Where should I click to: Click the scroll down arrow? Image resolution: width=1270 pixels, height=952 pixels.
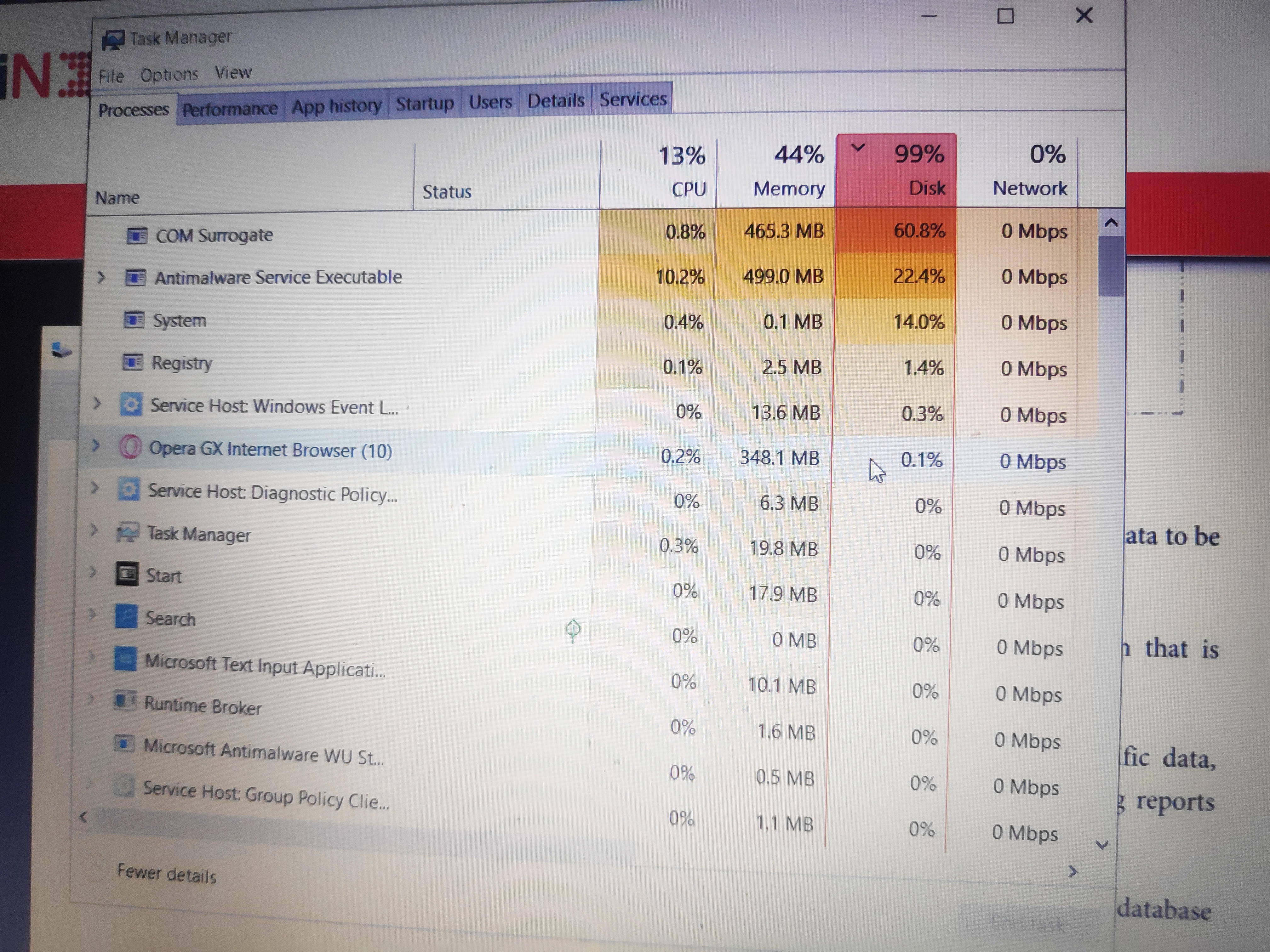click(x=1102, y=845)
